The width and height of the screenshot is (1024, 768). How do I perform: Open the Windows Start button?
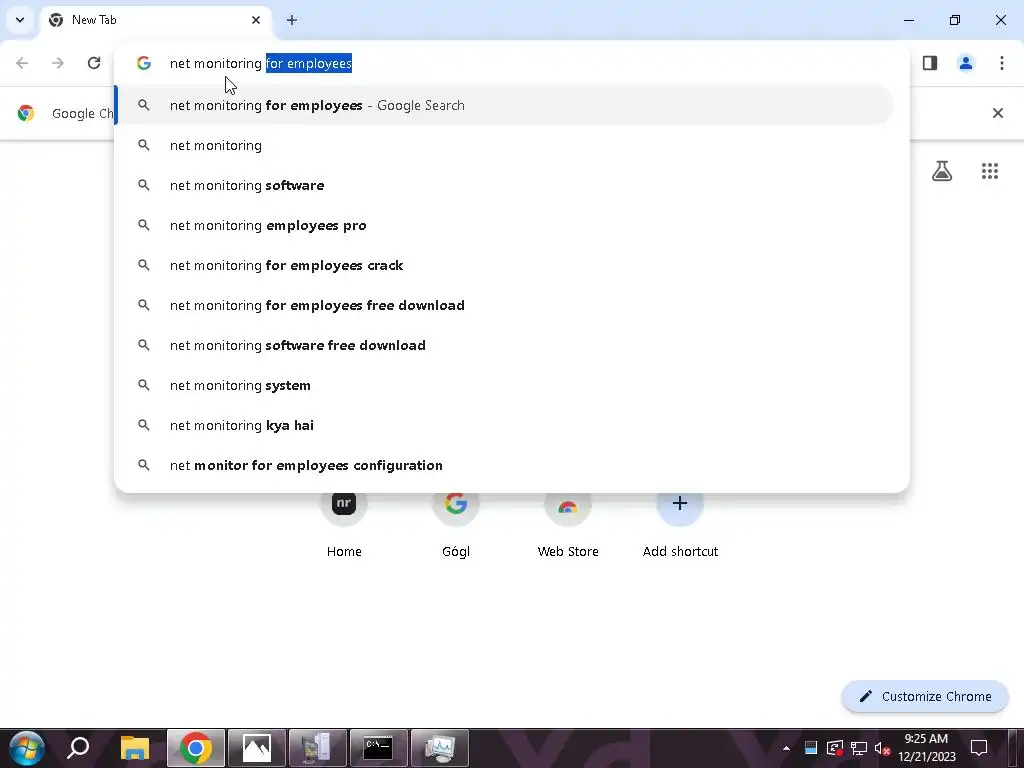click(x=27, y=748)
